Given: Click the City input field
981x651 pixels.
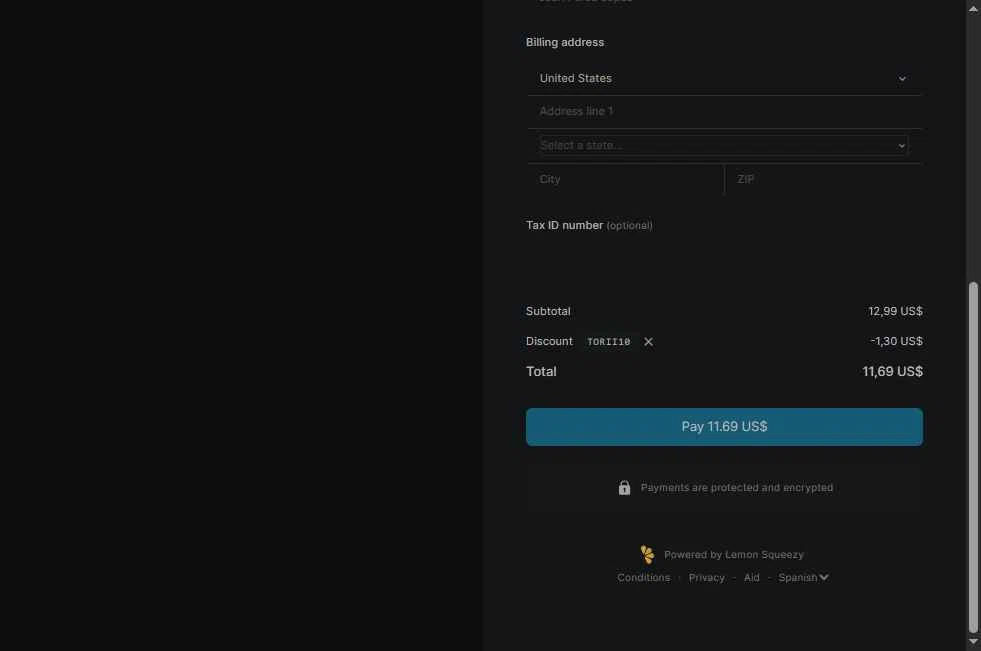Looking at the screenshot, I should click(625, 179).
